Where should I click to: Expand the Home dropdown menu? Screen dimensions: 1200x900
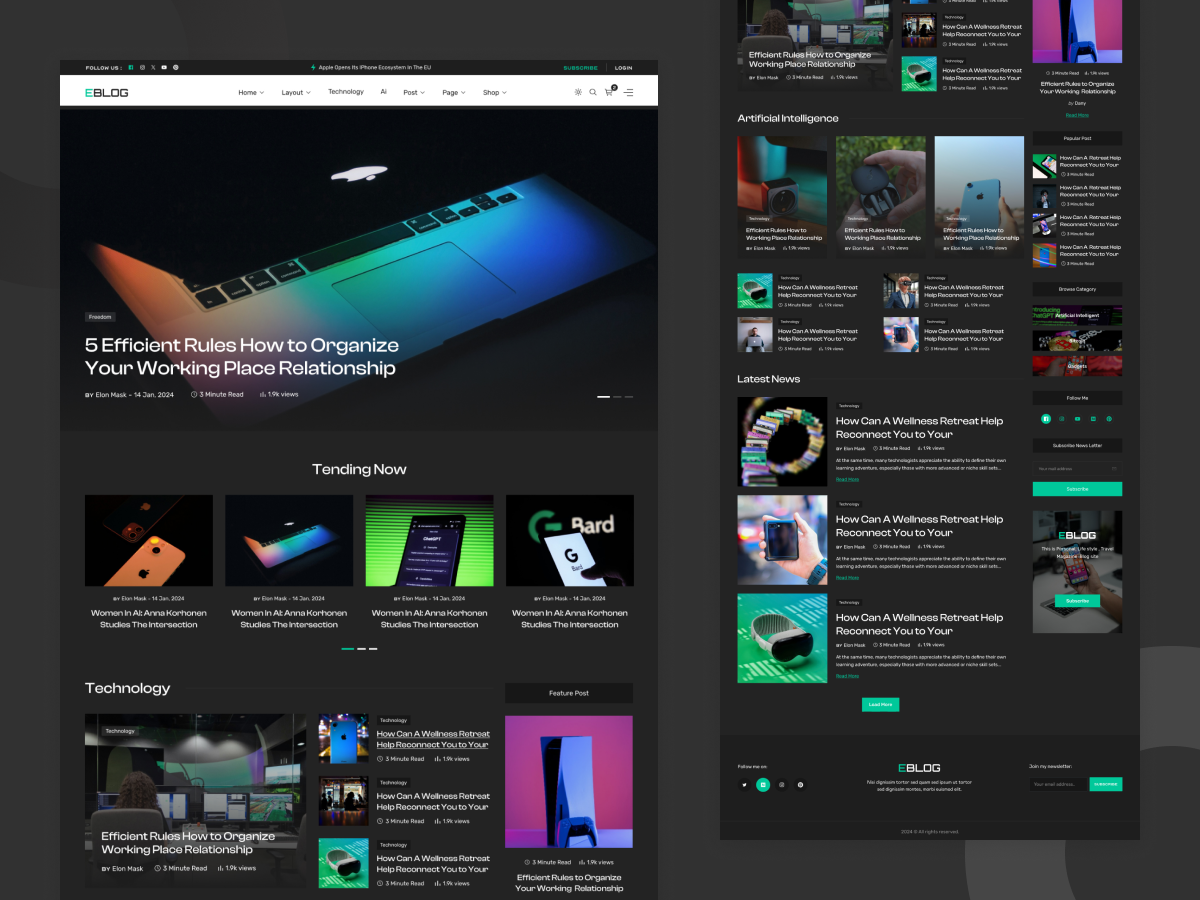(250, 92)
